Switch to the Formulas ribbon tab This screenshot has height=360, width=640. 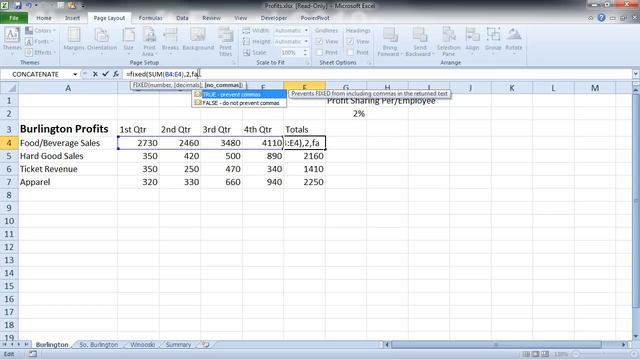(x=150, y=18)
